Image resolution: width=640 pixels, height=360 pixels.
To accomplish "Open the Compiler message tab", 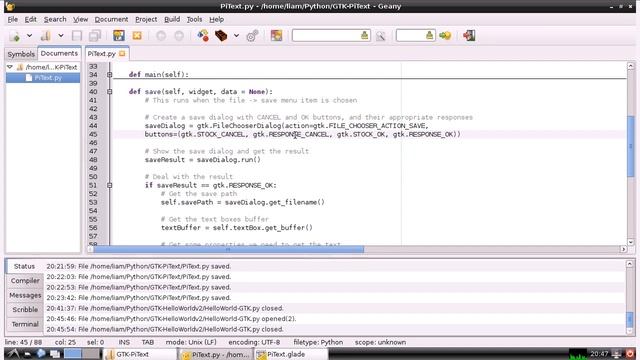I will coord(25,281).
